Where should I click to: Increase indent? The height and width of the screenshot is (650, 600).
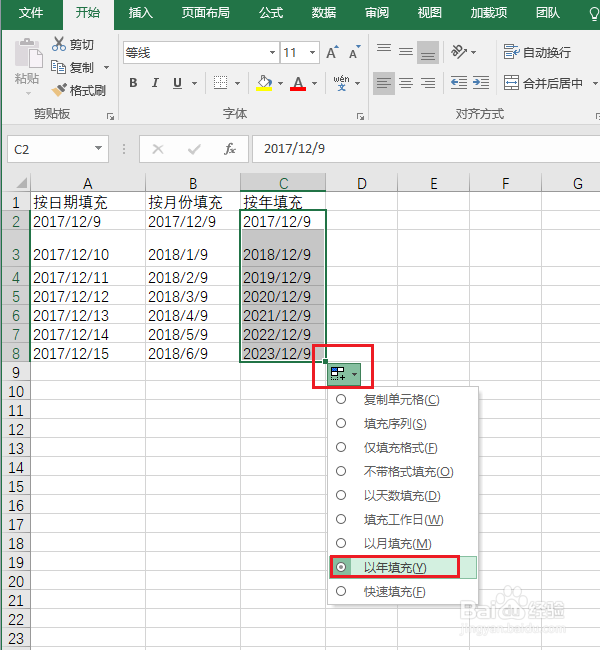point(481,83)
